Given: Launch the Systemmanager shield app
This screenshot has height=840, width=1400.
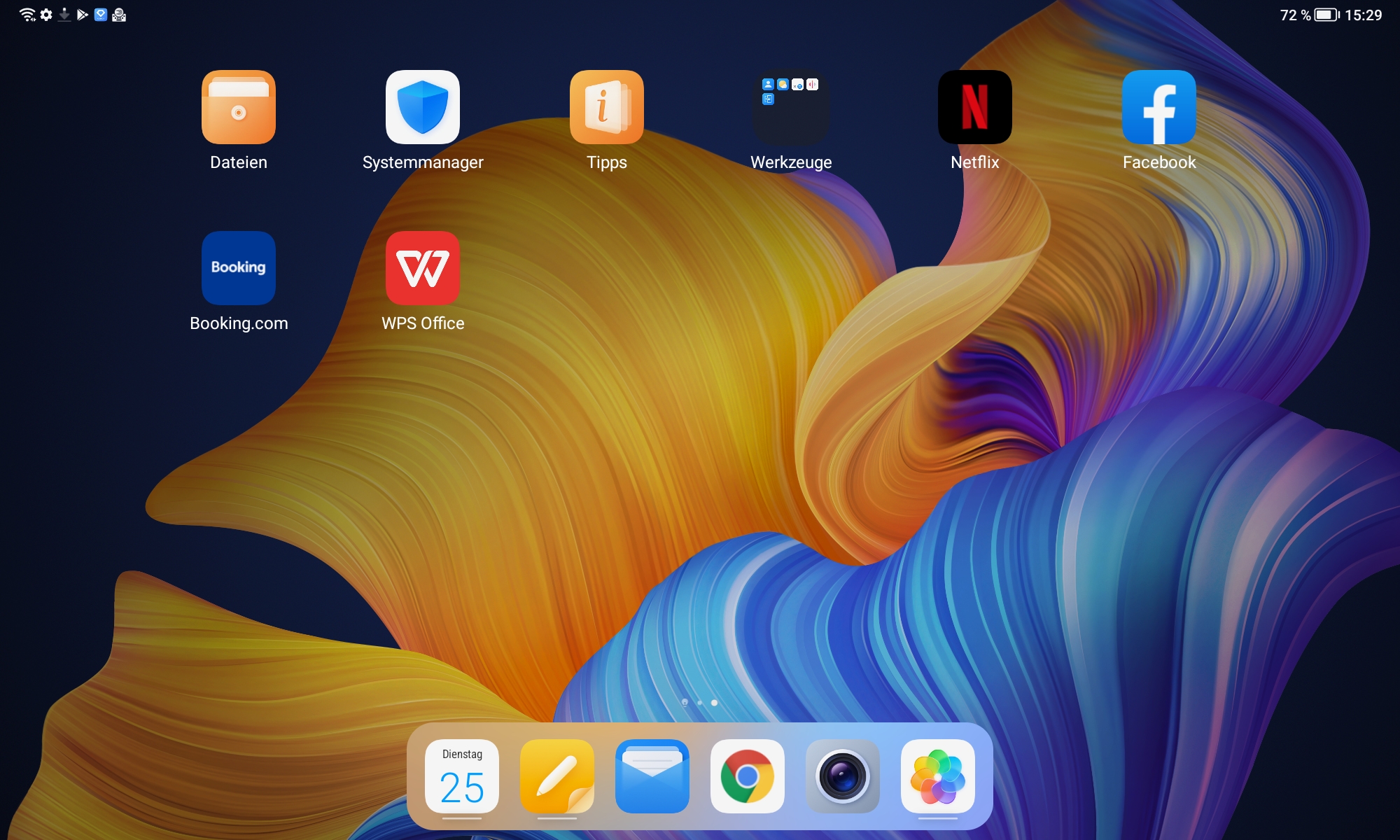Looking at the screenshot, I should click(423, 107).
